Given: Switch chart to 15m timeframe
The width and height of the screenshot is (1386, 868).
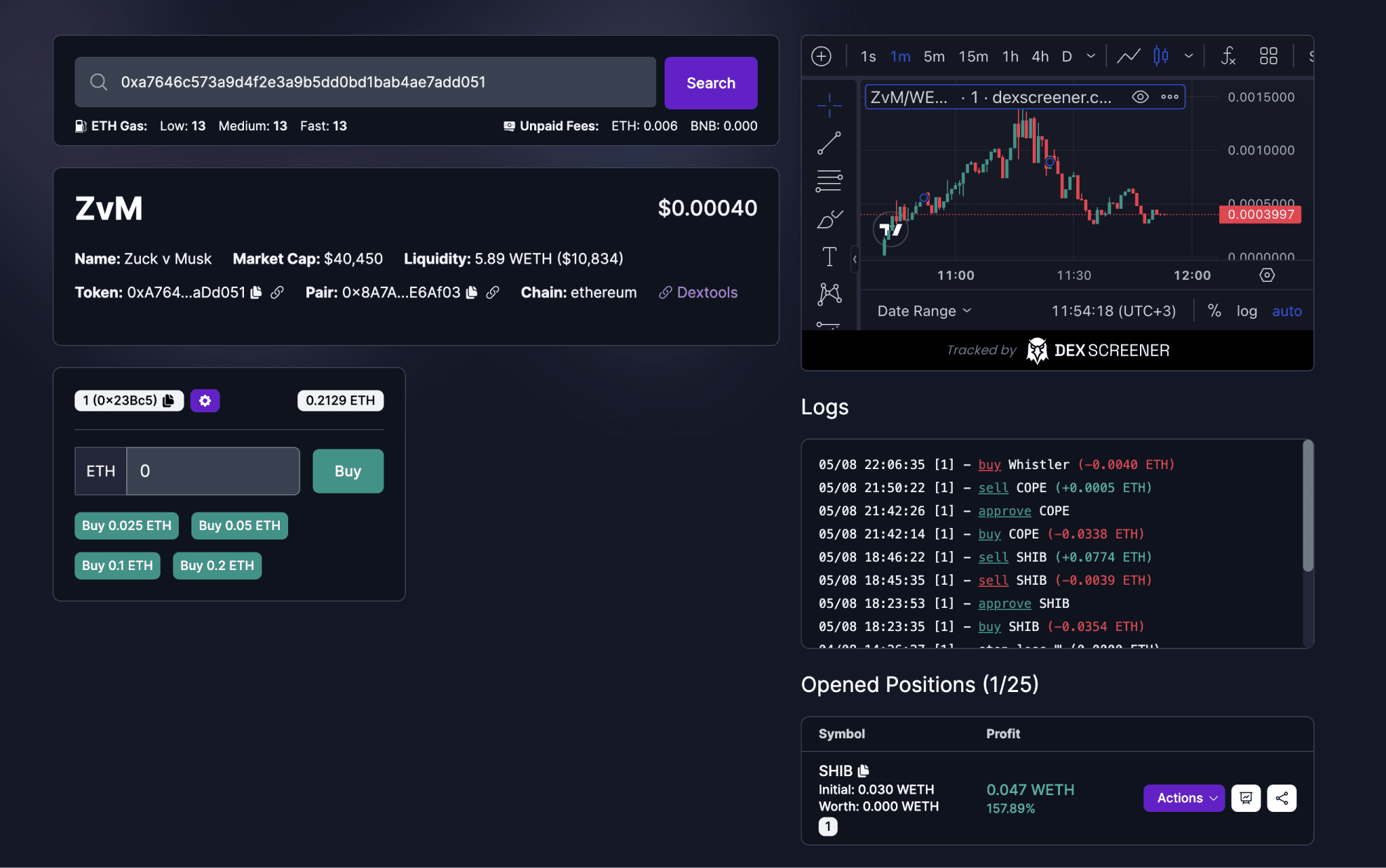Looking at the screenshot, I should (x=973, y=56).
